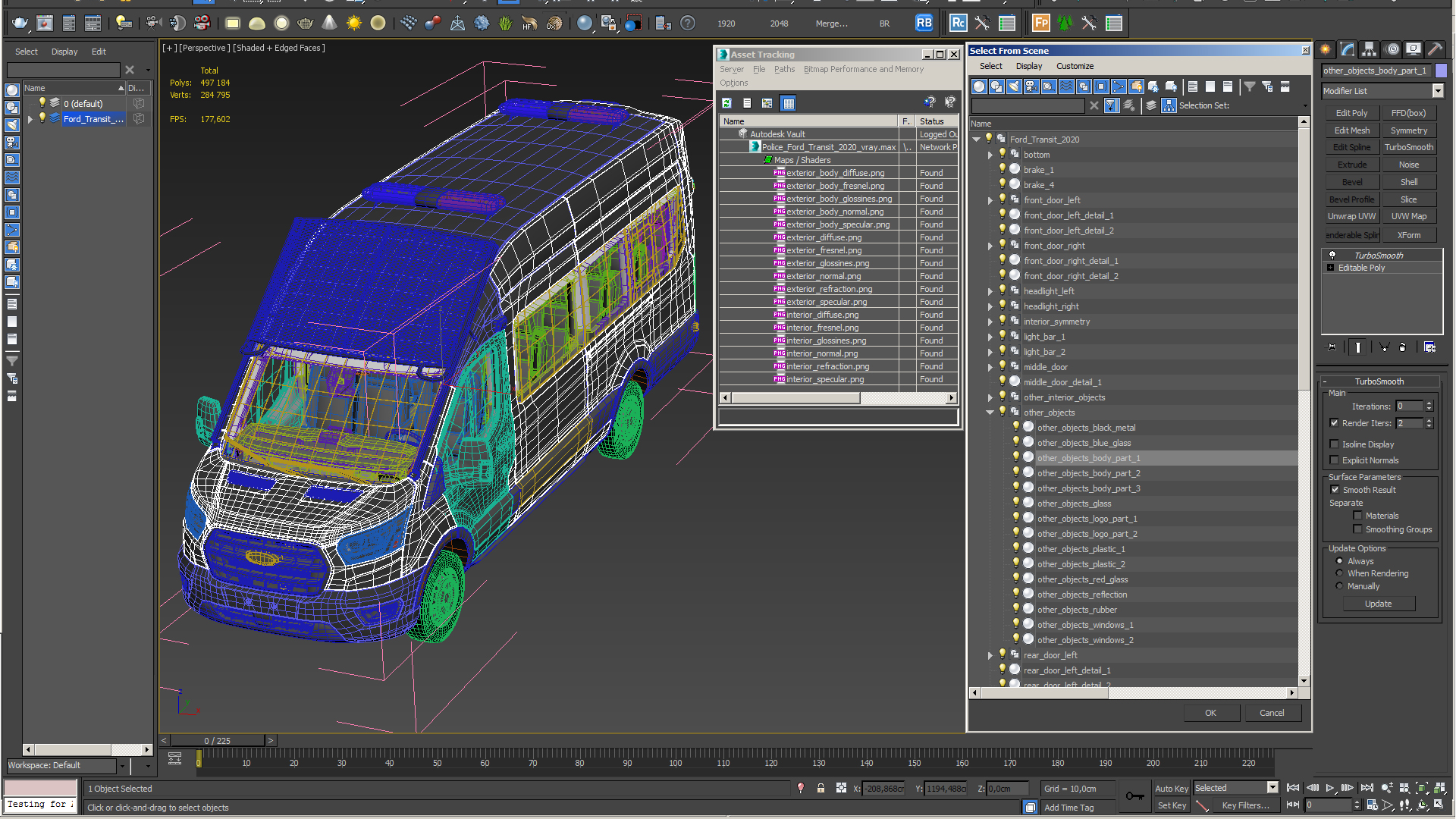The image size is (1456, 819).
Task: Click the Edit Poly modifier button
Action: tap(1351, 113)
